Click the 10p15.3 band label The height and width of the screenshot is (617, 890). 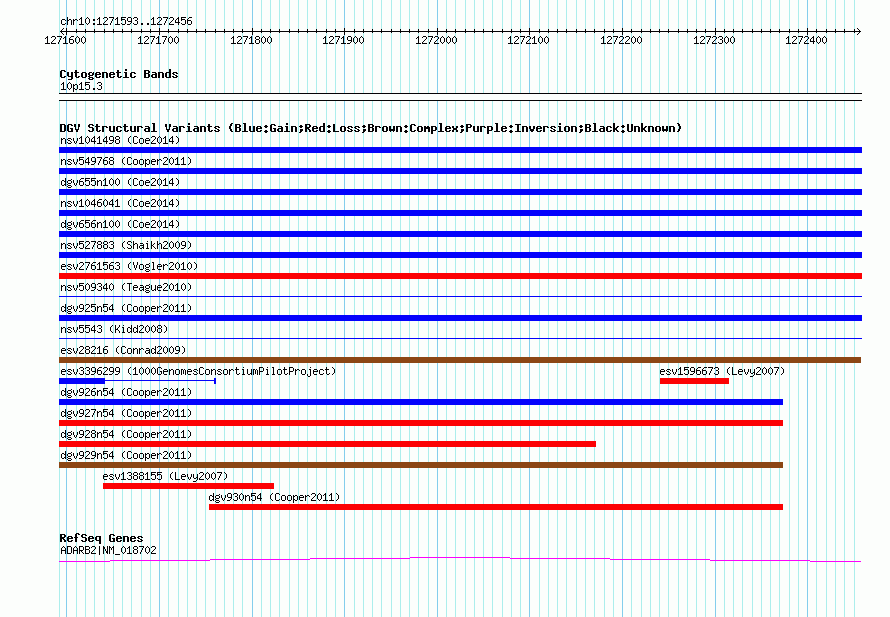point(81,86)
